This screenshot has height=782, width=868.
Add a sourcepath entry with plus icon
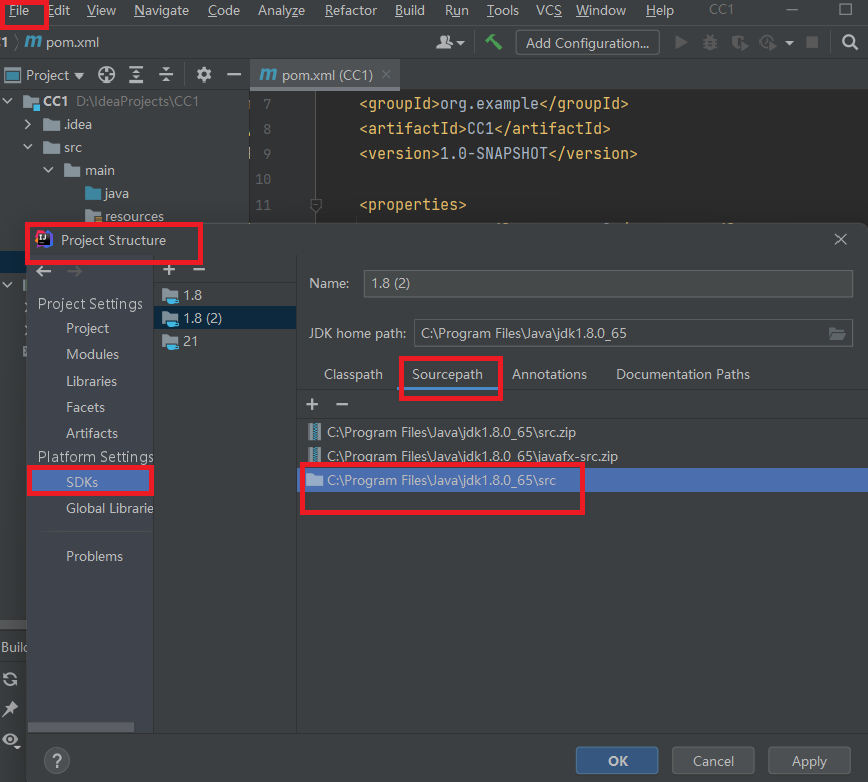[312, 405]
